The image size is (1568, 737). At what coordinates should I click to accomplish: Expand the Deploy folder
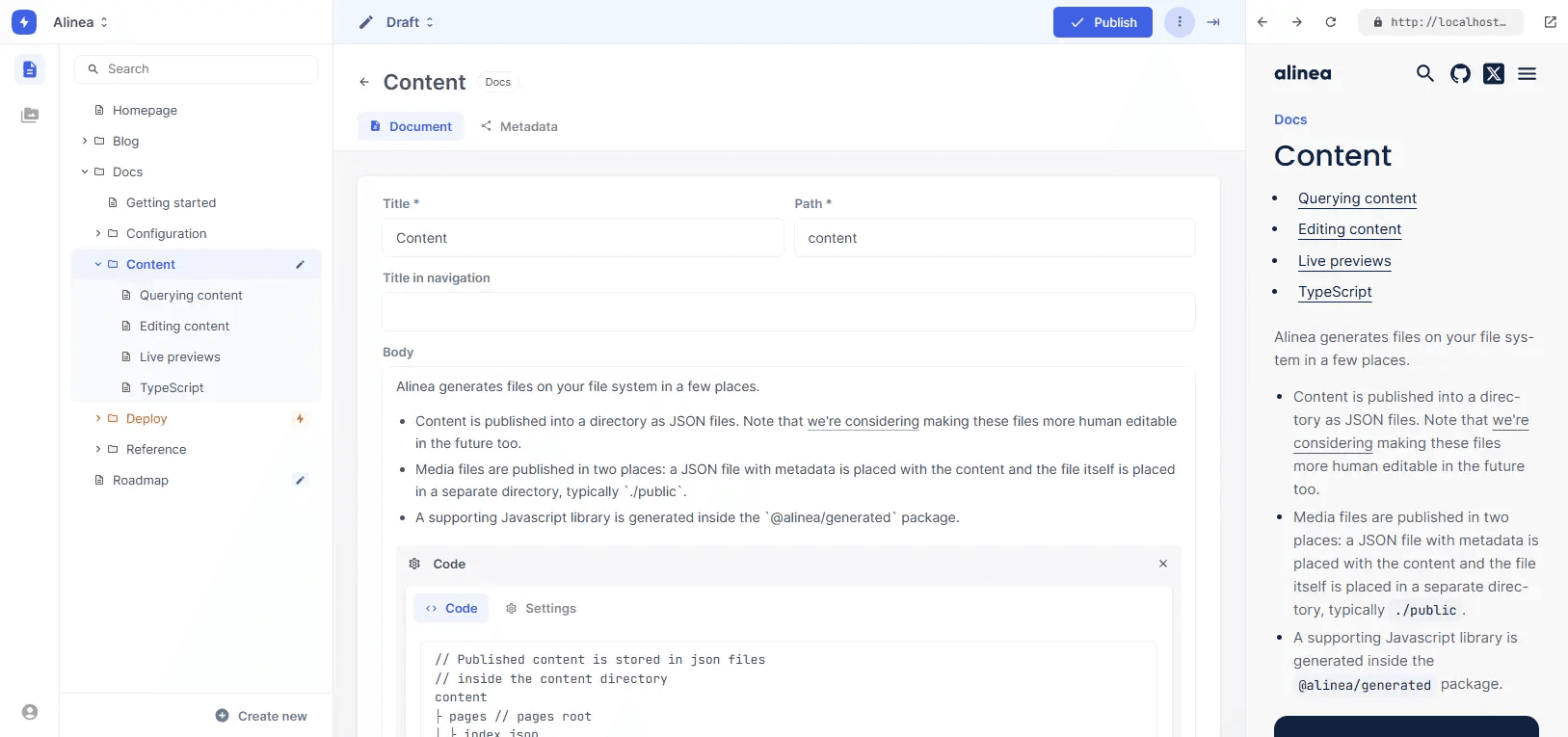tap(98, 418)
